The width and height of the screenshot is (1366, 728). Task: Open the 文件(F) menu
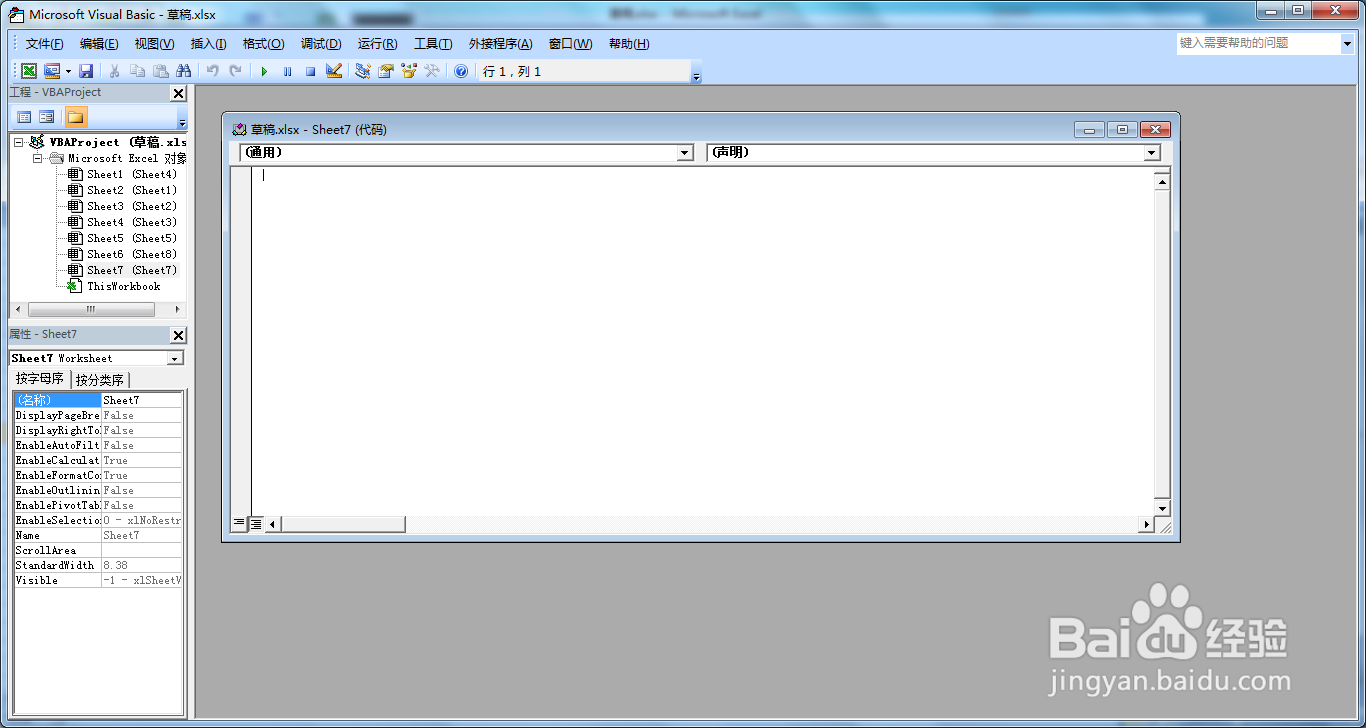click(45, 44)
